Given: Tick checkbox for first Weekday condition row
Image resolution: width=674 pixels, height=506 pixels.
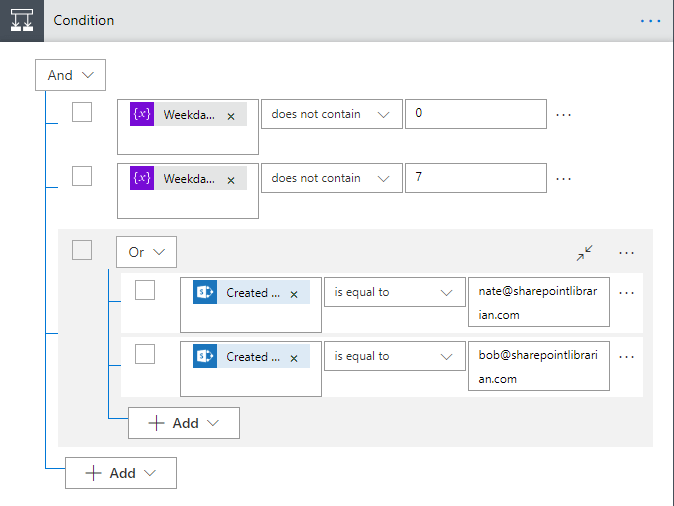Looking at the screenshot, I should 82,112.
